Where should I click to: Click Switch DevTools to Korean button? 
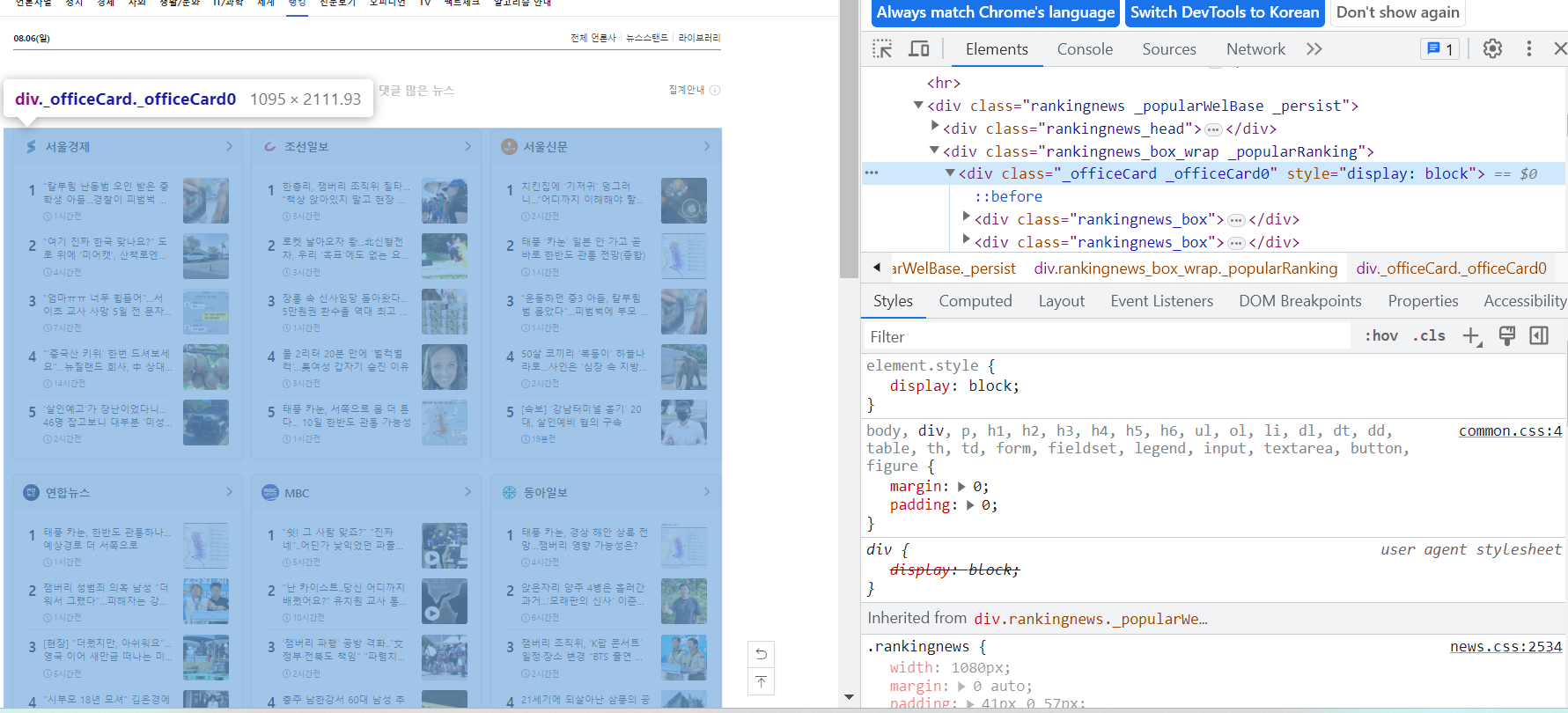coord(1225,12)
